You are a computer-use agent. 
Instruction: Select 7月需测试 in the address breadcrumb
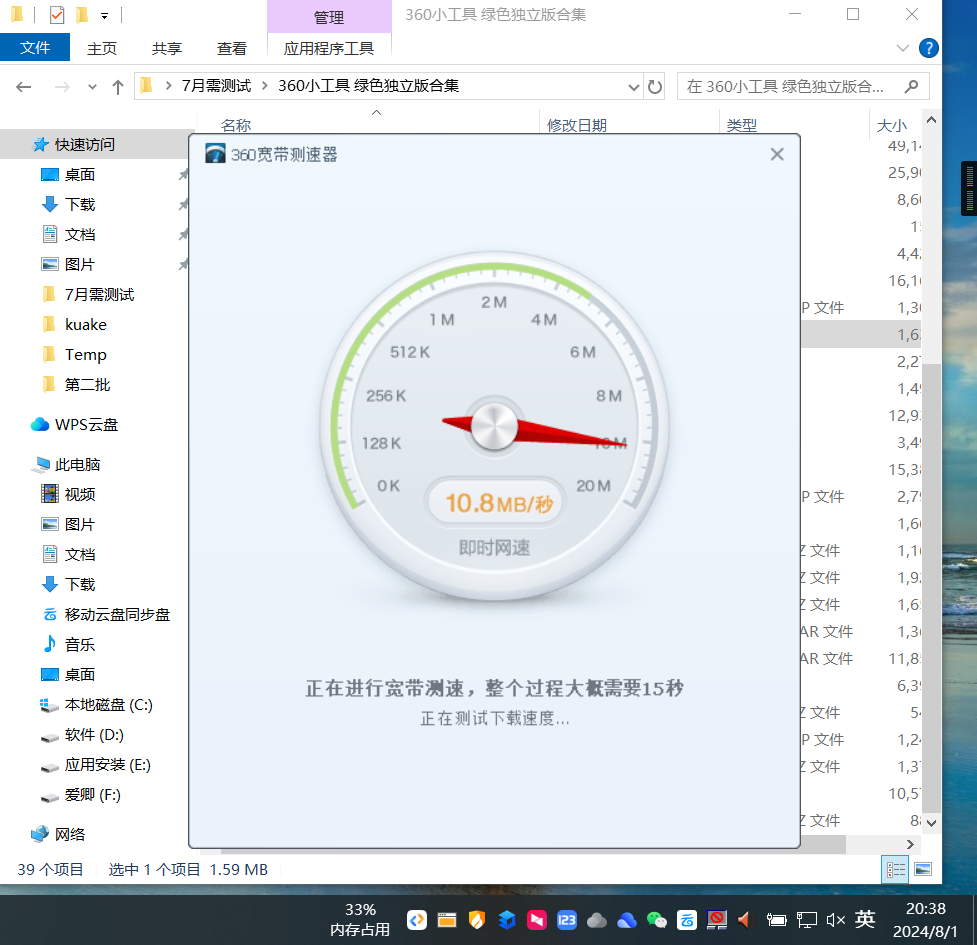pyautogui.click(x=216, y=86)
